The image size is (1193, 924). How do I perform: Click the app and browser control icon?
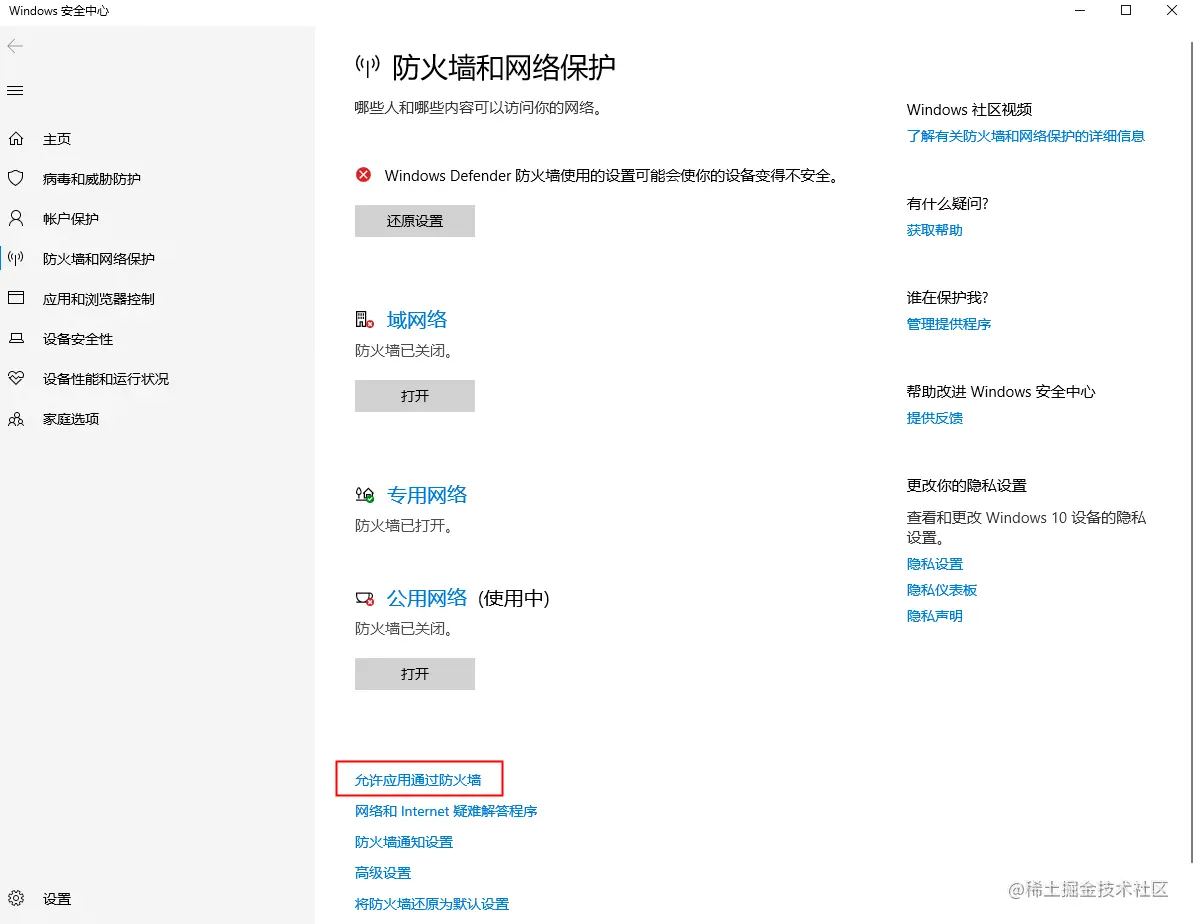(16, 298)
